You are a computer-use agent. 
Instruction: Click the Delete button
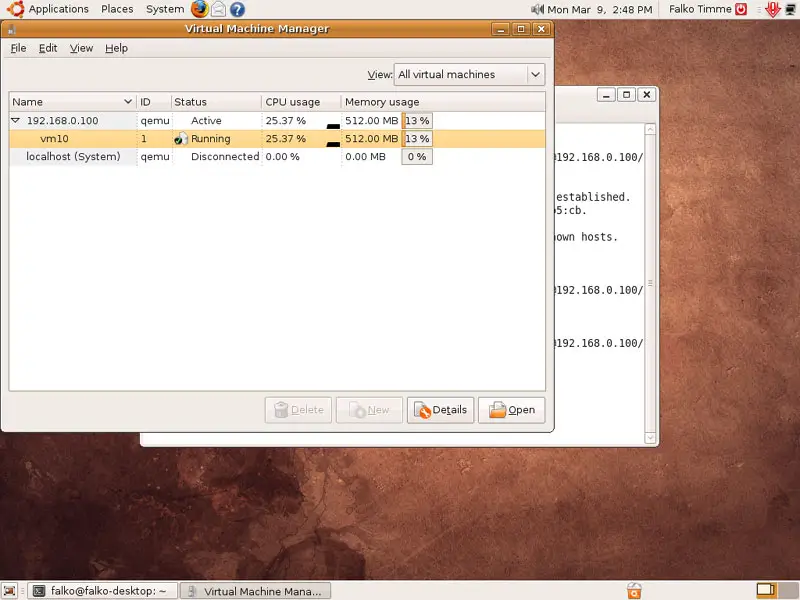[x=298, y=410]
